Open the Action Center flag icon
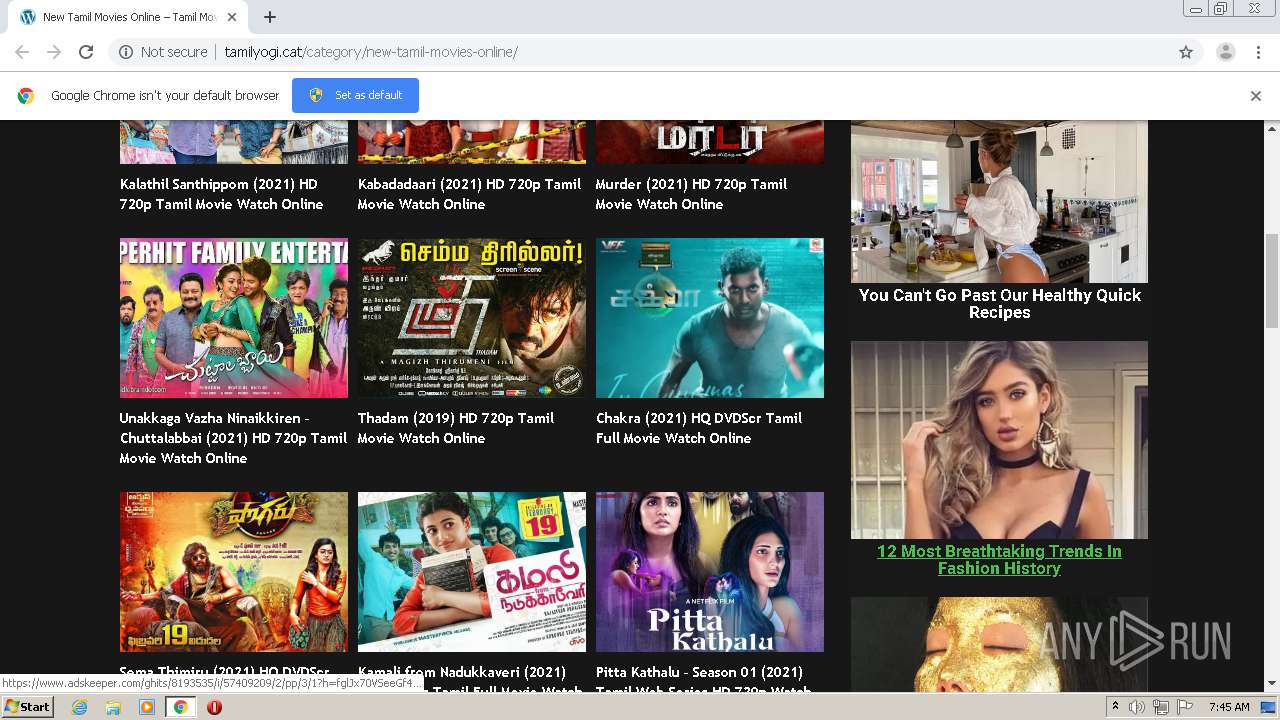The width and height of the screenshot is (1280, 720). click(1184, 707)
